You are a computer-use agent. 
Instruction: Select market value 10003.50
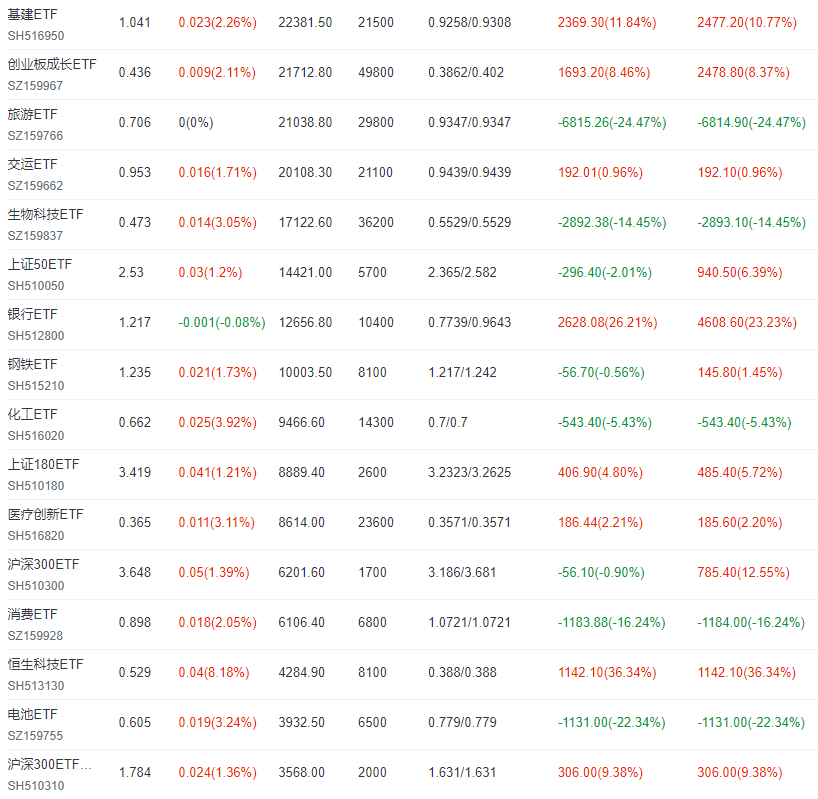[x=305, y=373]
